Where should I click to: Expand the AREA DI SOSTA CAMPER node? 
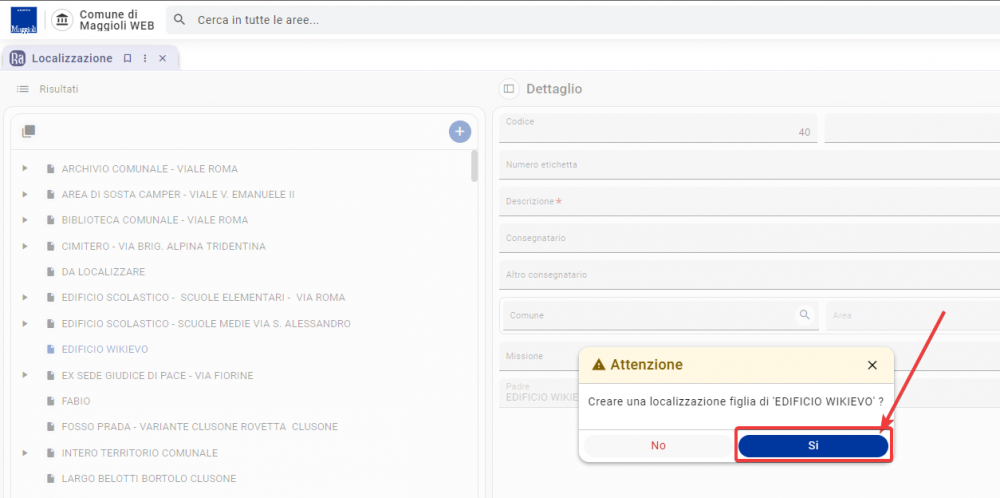click(x=25, y=194)
